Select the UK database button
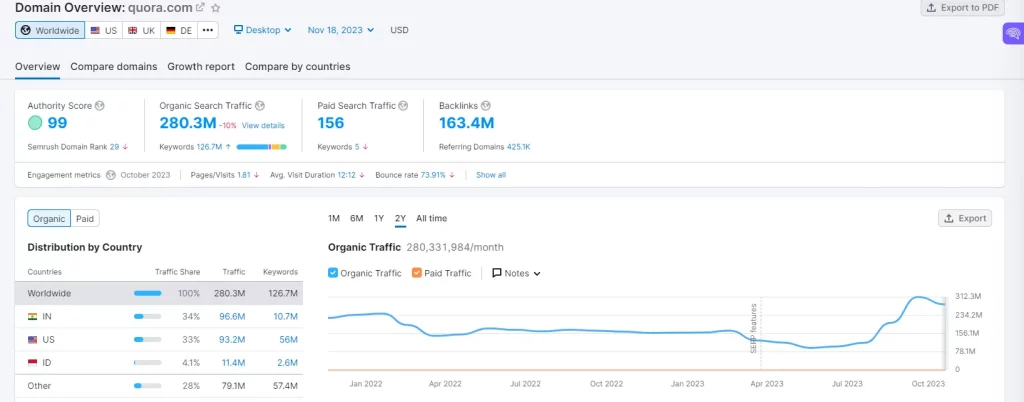This screenshot has width=1024, height=402. tap(142, 30)
